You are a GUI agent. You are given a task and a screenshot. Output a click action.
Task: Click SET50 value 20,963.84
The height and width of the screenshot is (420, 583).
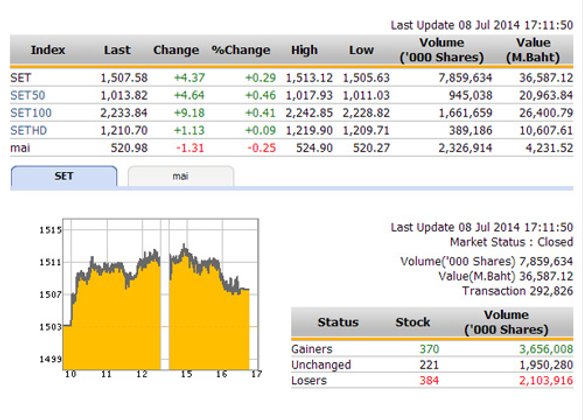[x=546, y=96]
